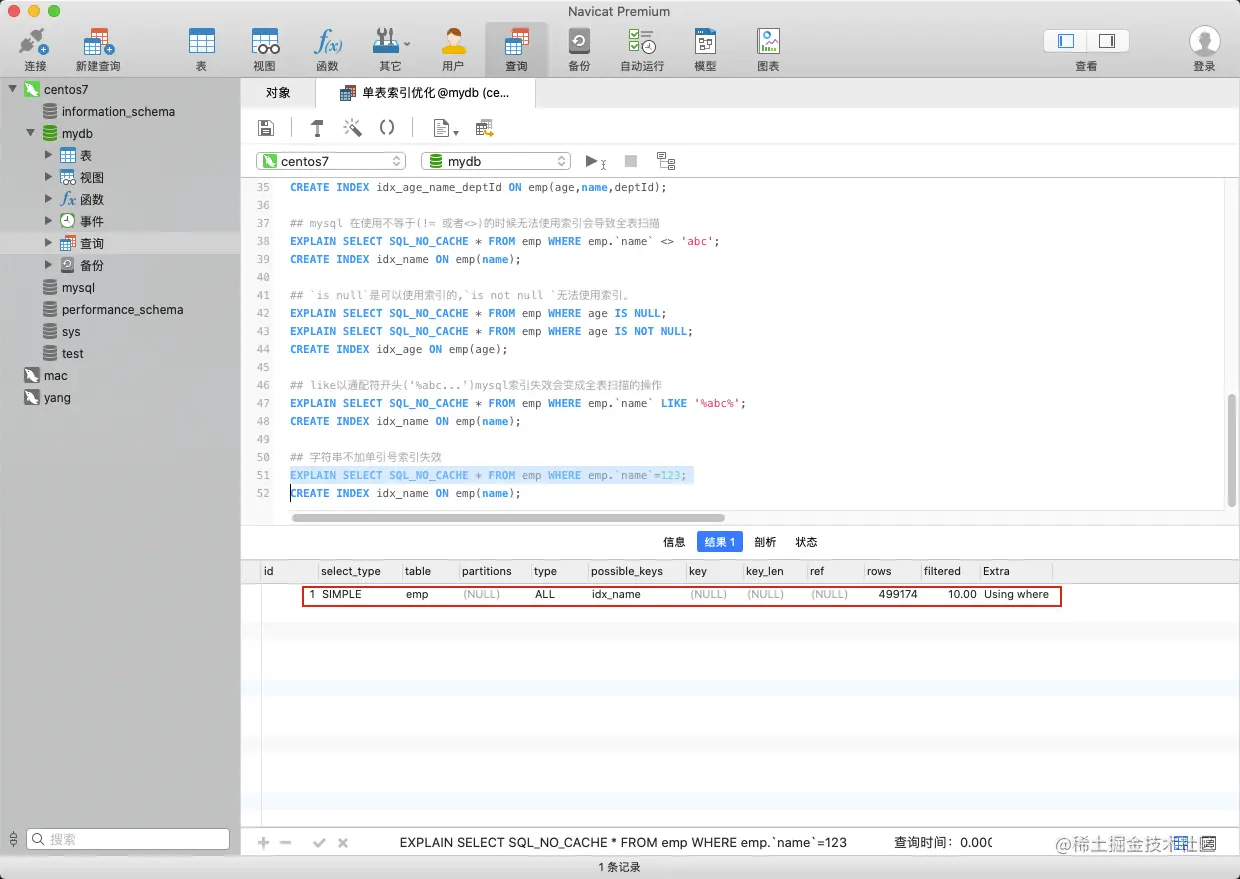Open the 剖析 profile tab

tap(765, 542)
